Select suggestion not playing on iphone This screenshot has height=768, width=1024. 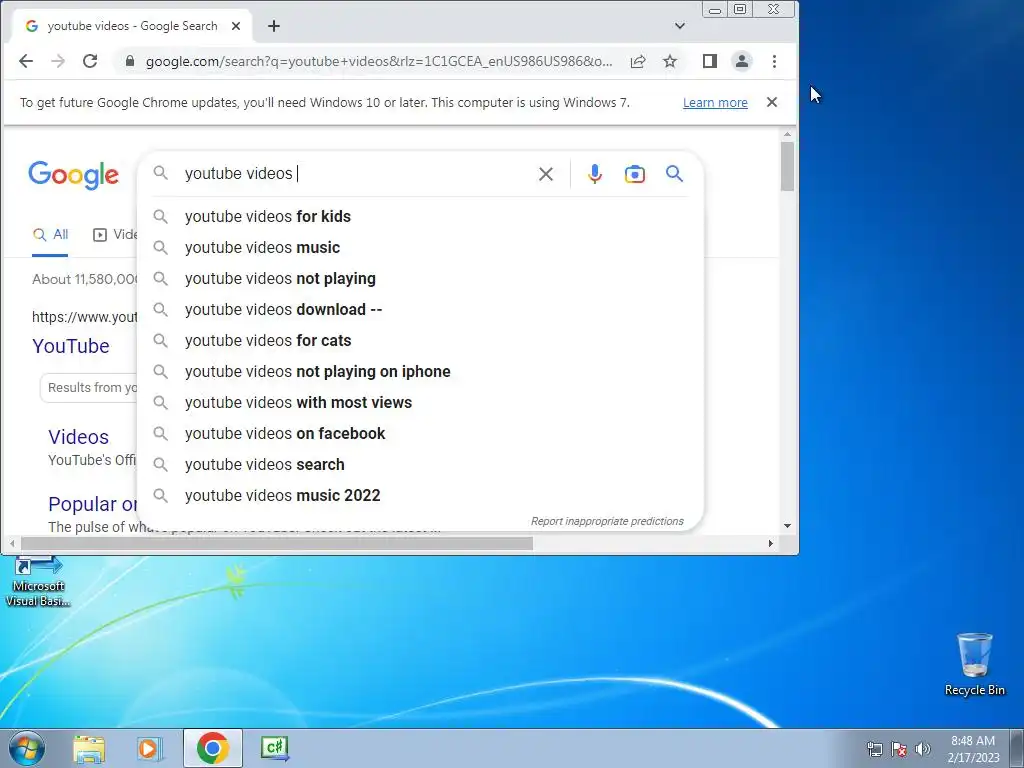click(421, 372)
